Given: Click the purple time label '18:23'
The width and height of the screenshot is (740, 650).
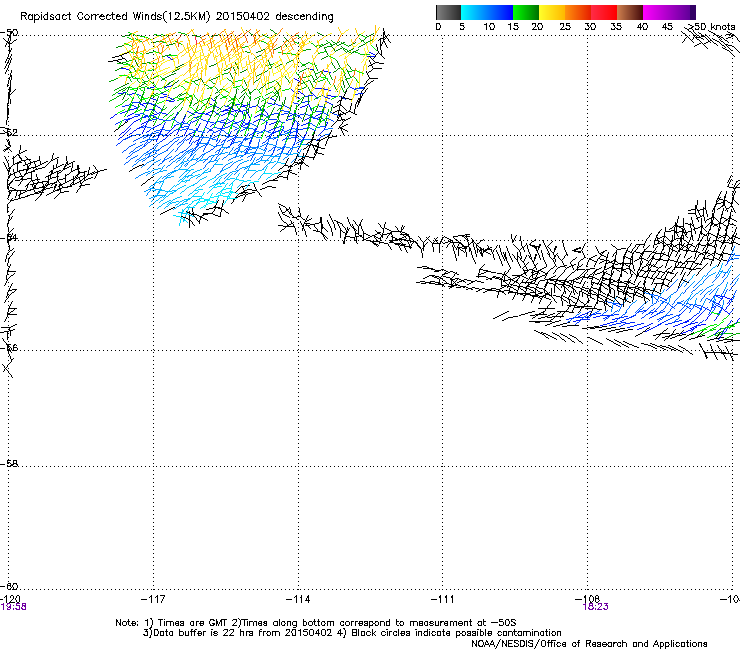Looking at the screenshot, I should coord(596,607).
